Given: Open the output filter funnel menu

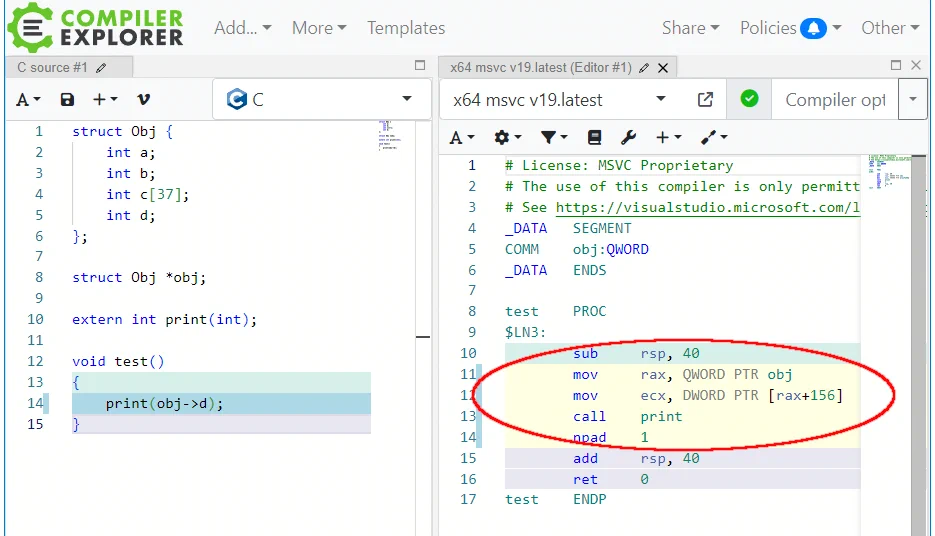Looking at the screenshot, I should click(x=553, y=138).
